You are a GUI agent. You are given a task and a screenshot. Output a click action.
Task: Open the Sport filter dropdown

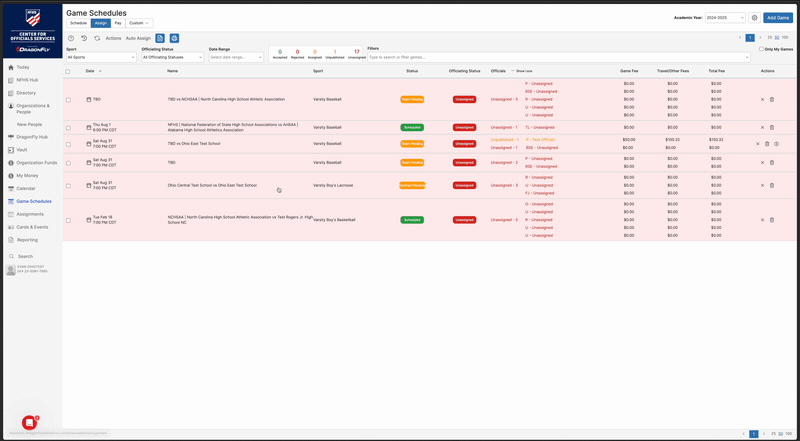pyautogui.click(x=101, y=57)
